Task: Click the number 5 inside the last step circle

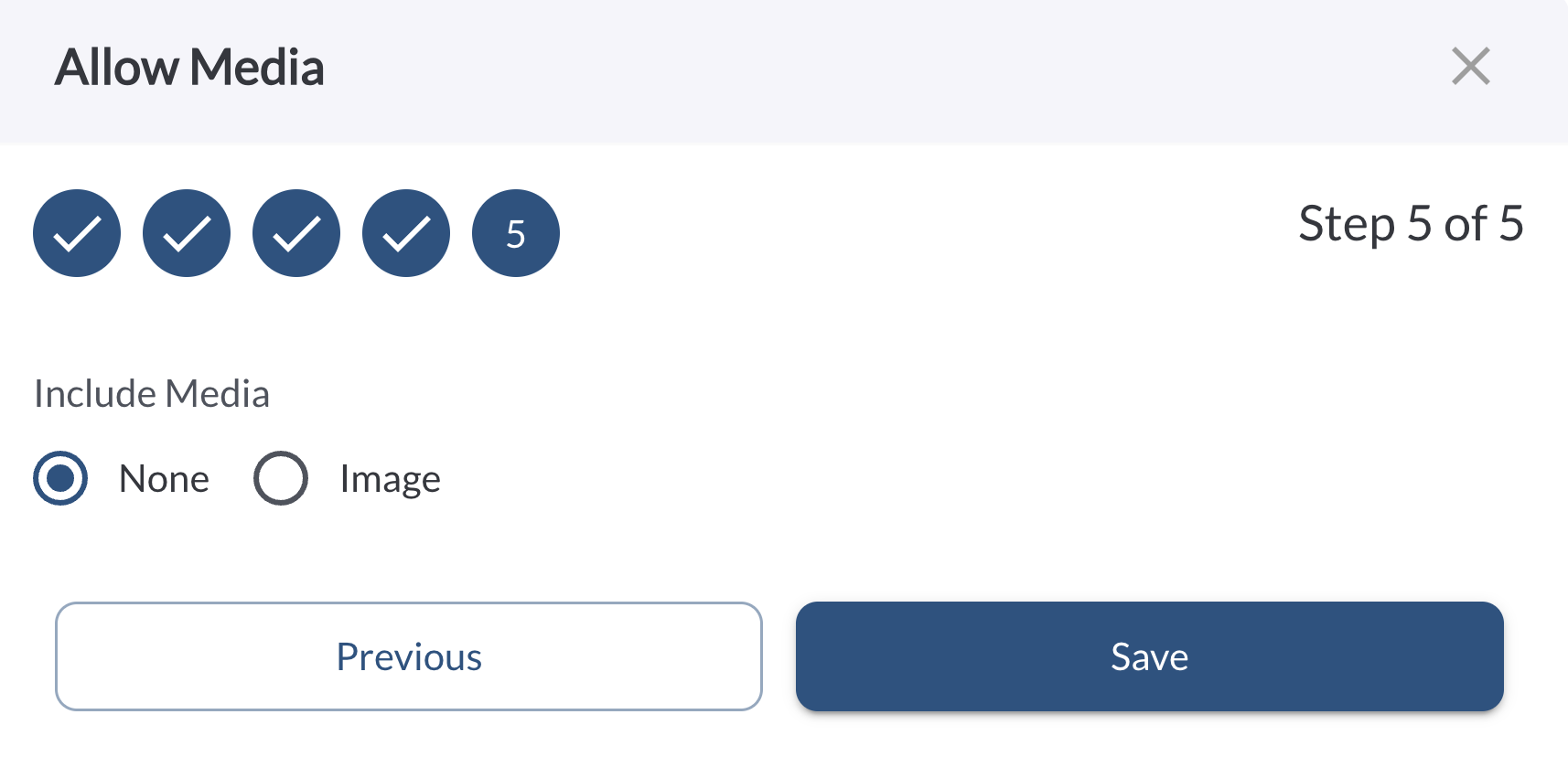Action: (516, 235)
